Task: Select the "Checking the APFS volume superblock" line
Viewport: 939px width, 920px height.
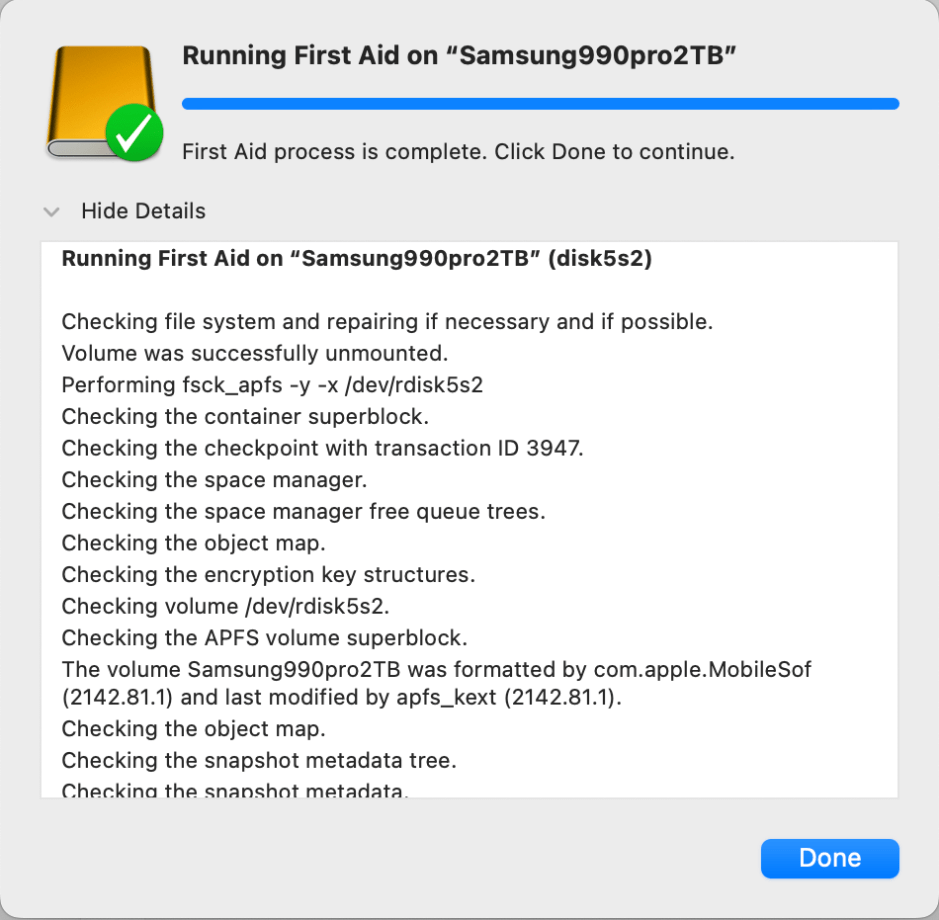Action: coord(264,638)
